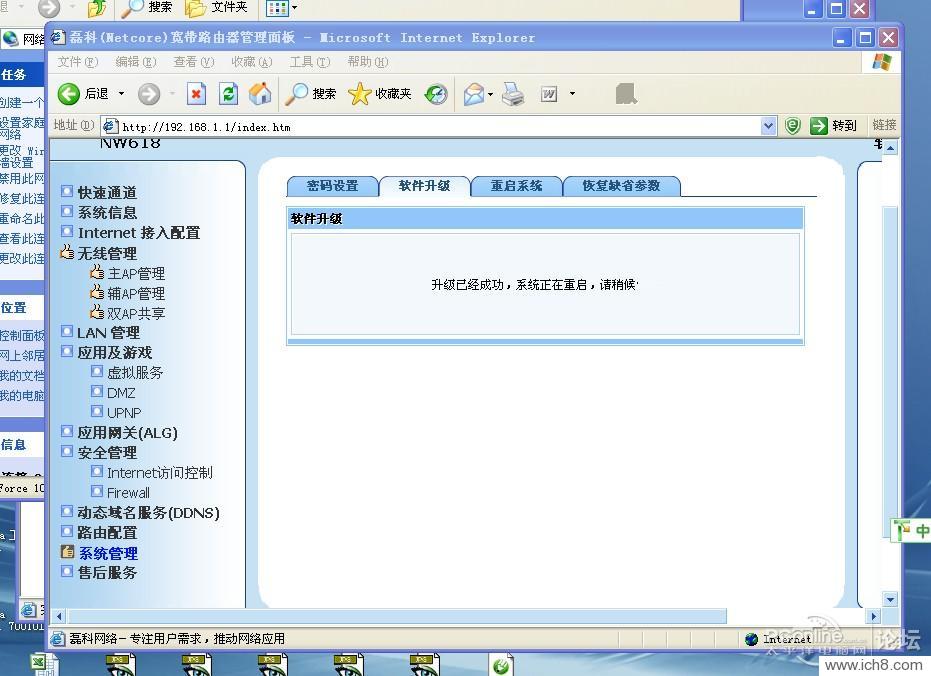Screen dimensions: 931x676
Task: Click the Stop loading icon
Action: (x=196, y=94)
